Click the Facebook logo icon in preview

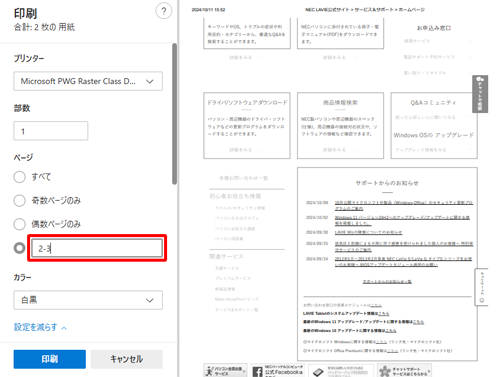pos(257,372)
